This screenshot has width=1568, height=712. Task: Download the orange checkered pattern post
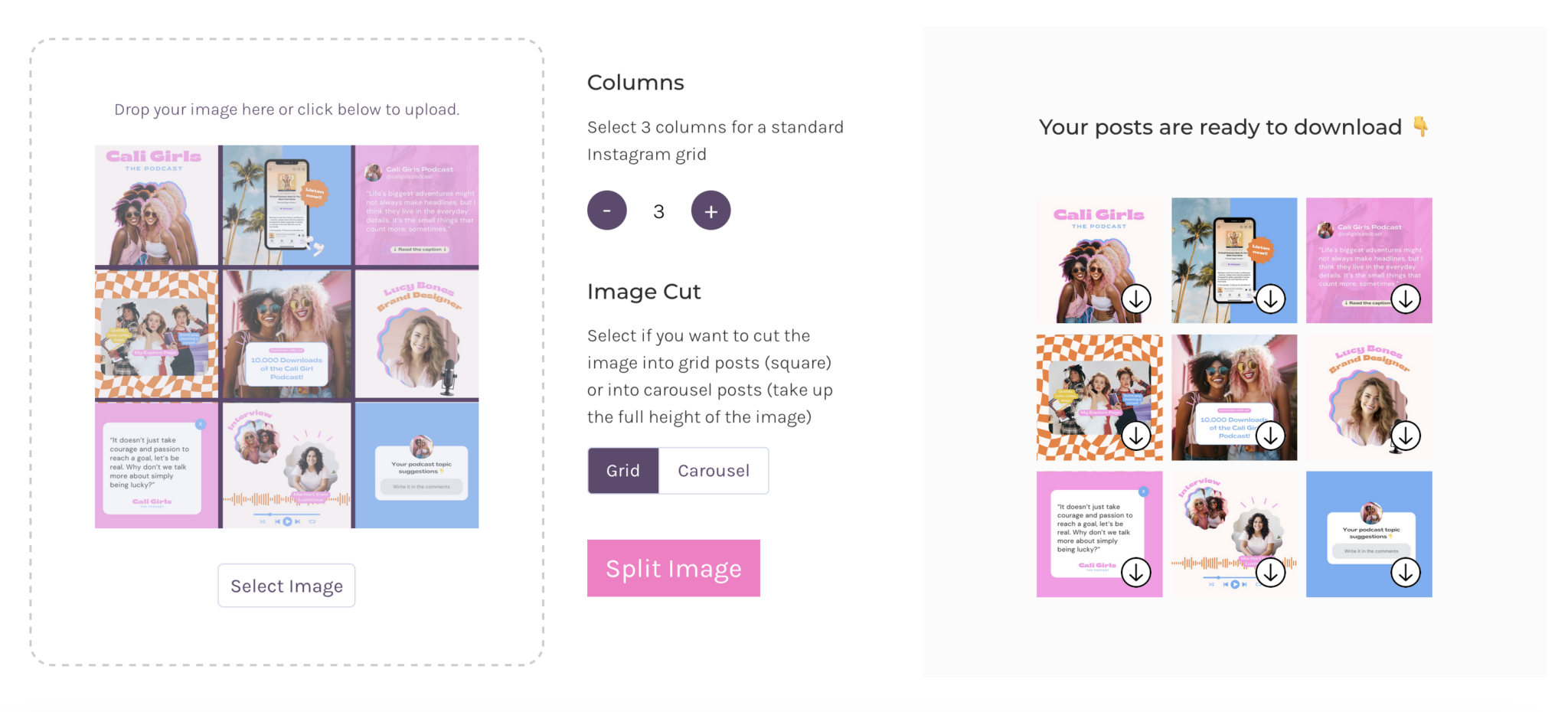[x=1136, y=435]
